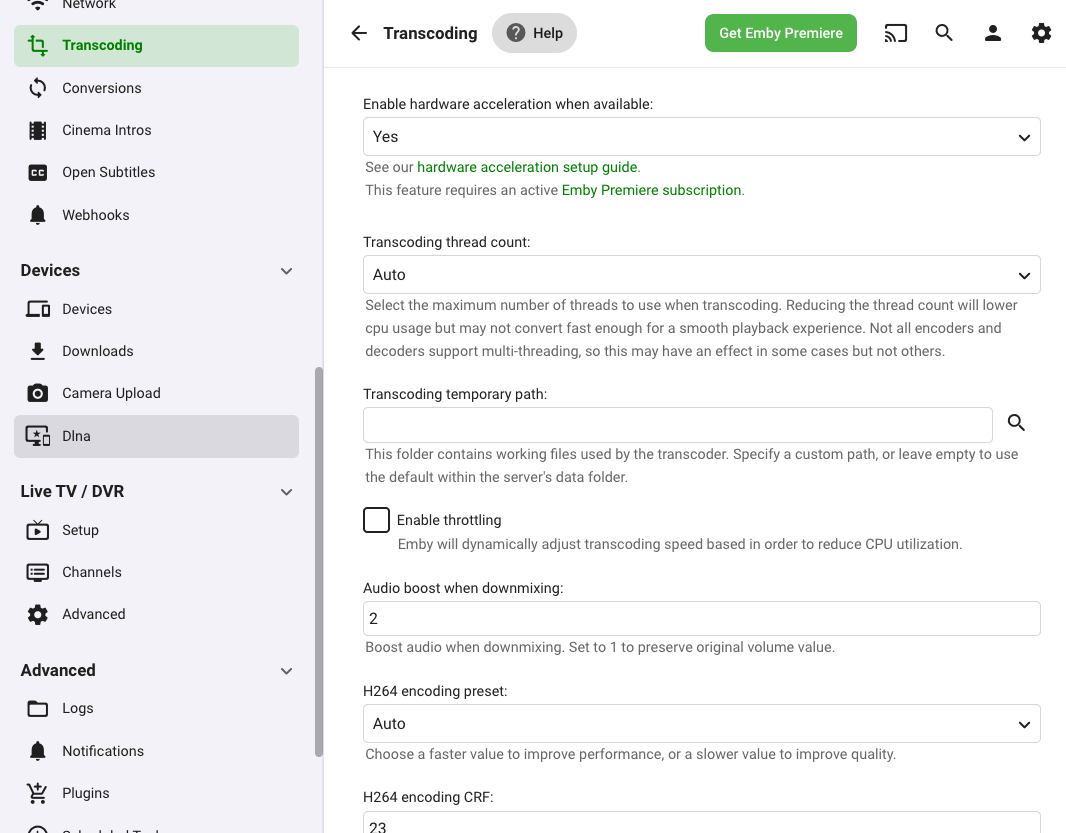Click the Help button
The width and height of the screenshot is (1066, 833).
pos(534,33)
